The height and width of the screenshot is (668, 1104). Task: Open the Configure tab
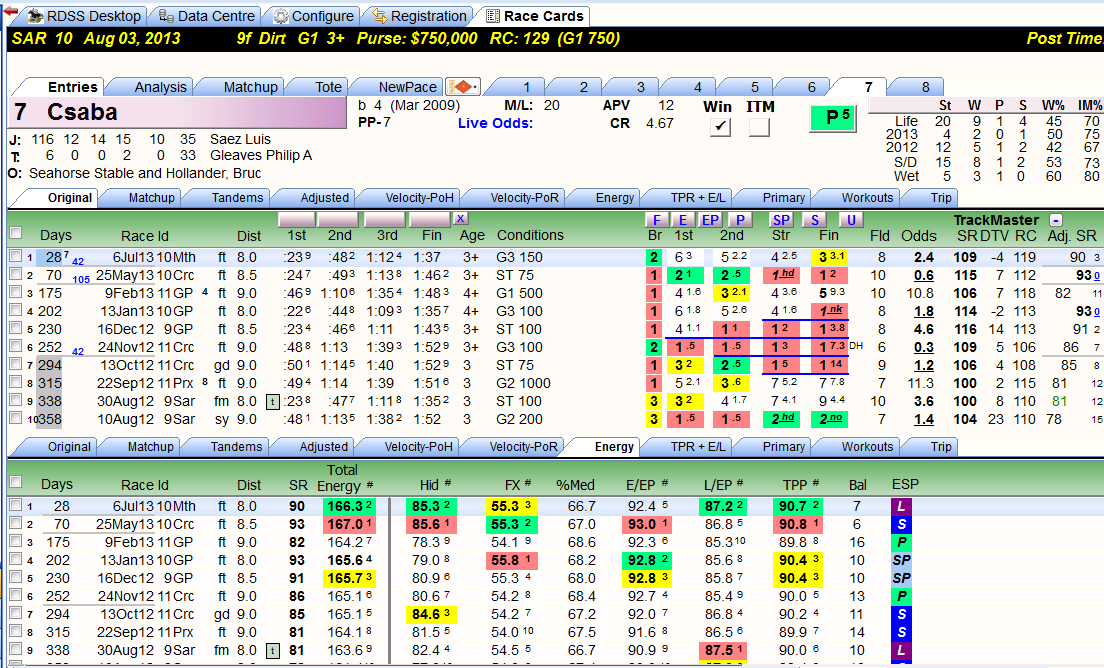tap(313, 16)
